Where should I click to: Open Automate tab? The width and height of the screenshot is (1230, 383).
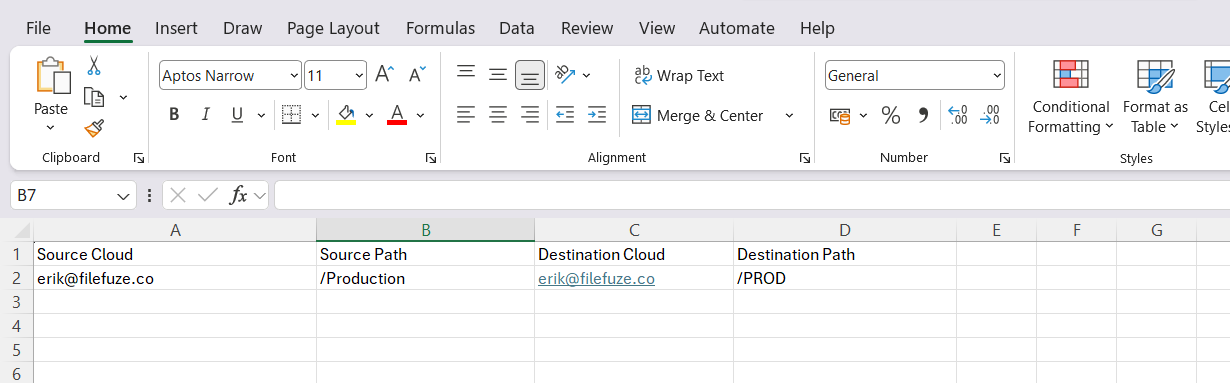737,28
